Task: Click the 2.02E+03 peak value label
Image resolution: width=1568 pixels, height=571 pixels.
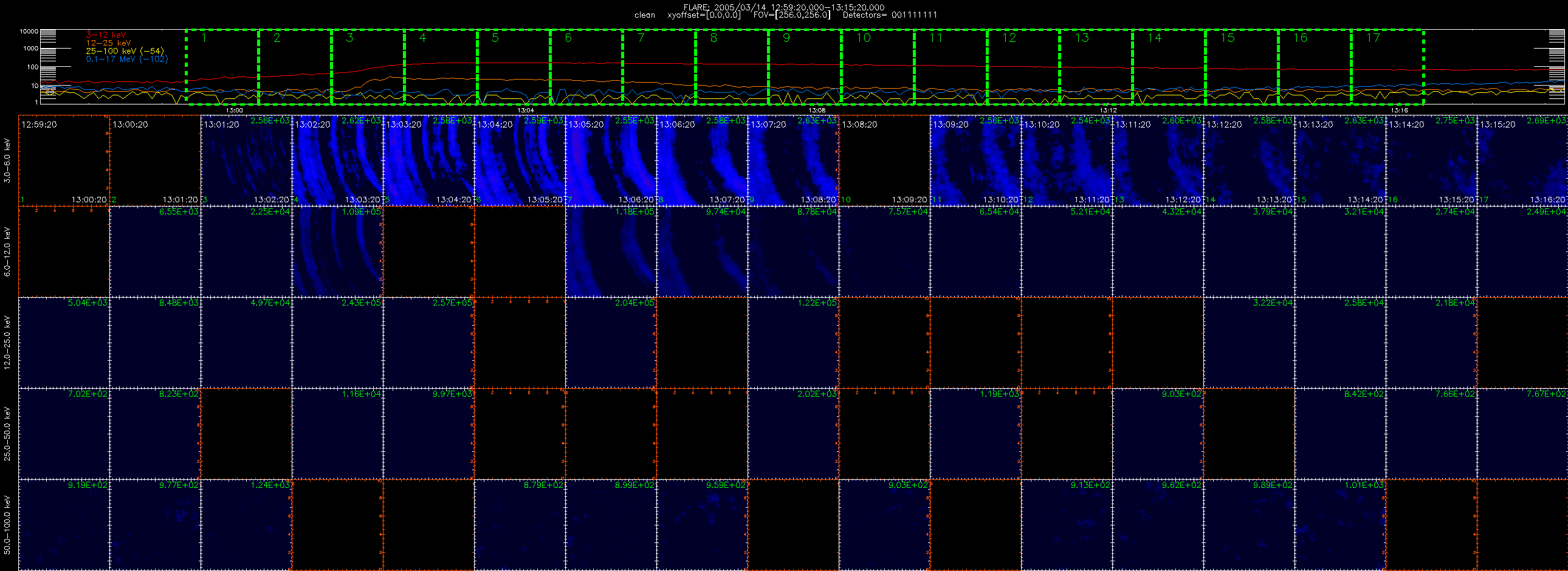Action: pyautogui.click(x=817, y=394)
